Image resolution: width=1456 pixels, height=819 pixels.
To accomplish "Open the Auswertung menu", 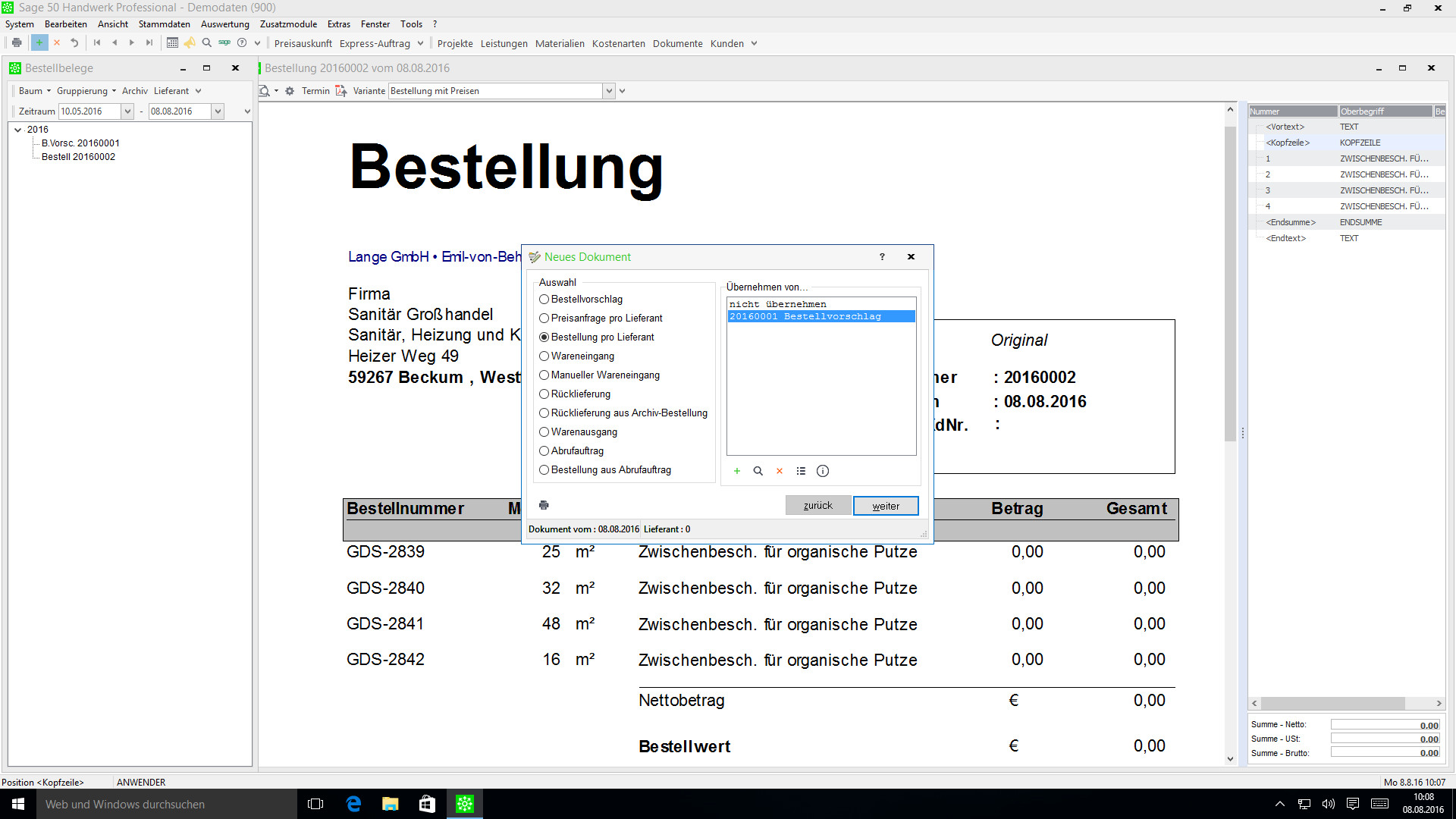I will pyautogui.click(x=225, y=24).
